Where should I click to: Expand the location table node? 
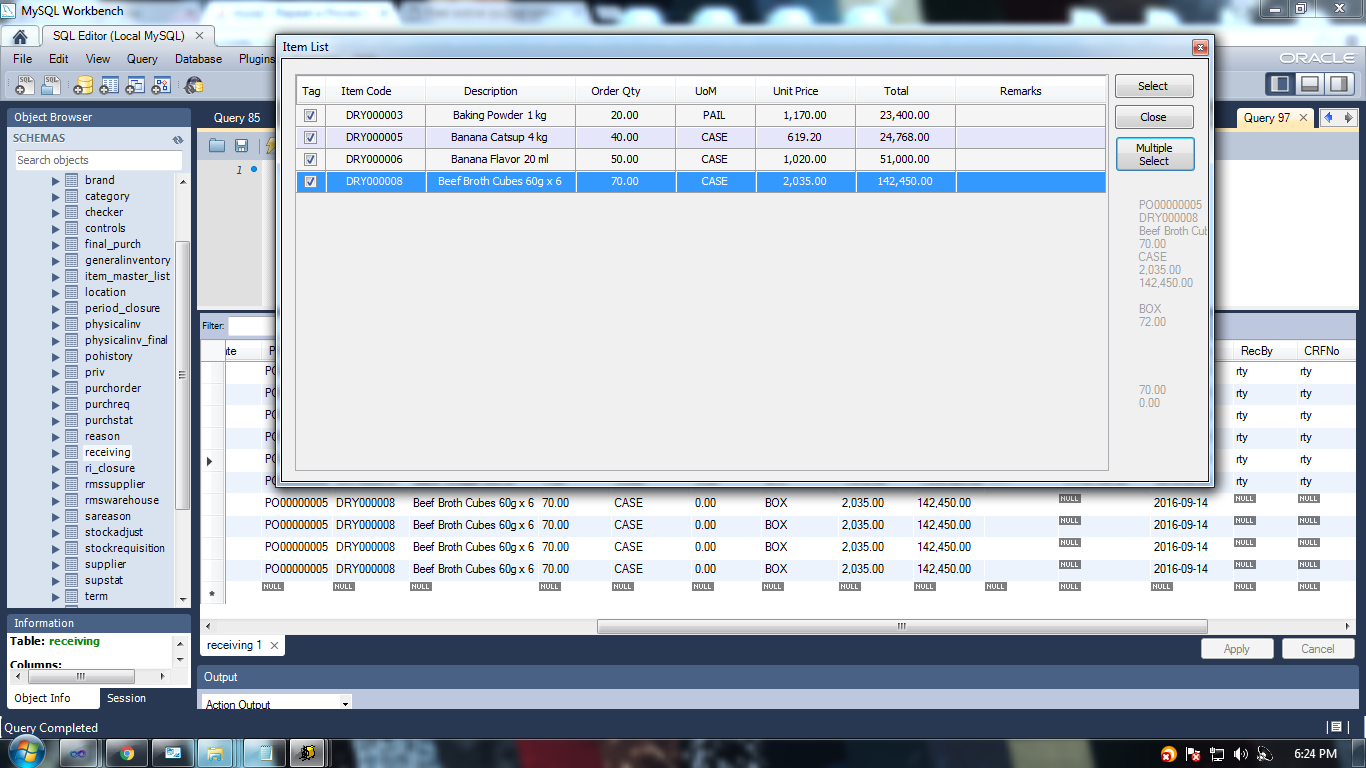(56, 293)
